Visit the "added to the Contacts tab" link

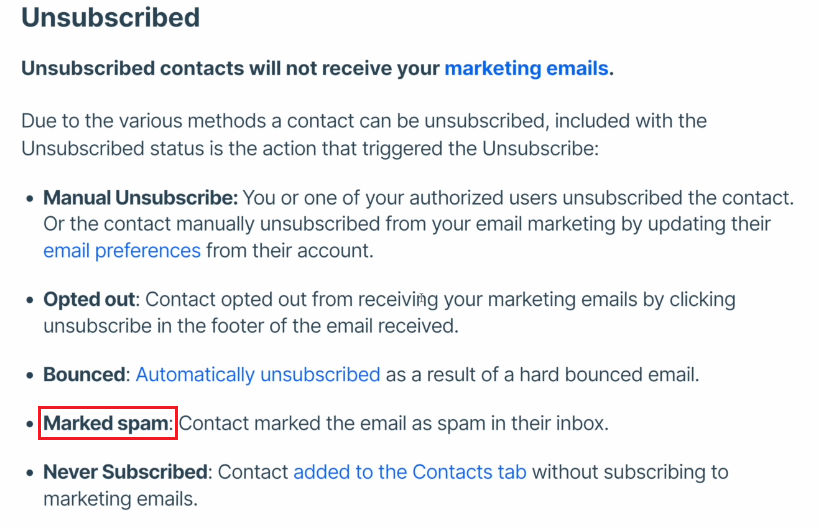pyautogui.click(x=410, y=472)
